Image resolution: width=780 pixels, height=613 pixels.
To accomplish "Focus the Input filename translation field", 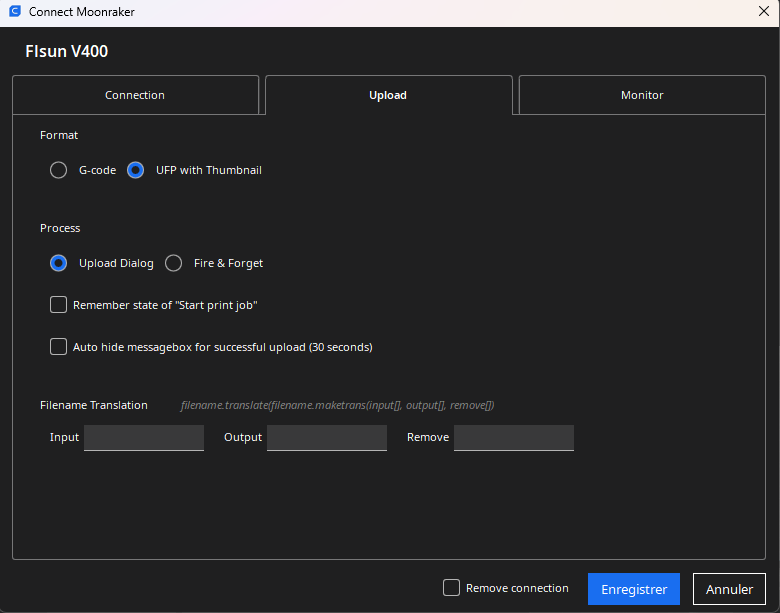I will point(144,438).
